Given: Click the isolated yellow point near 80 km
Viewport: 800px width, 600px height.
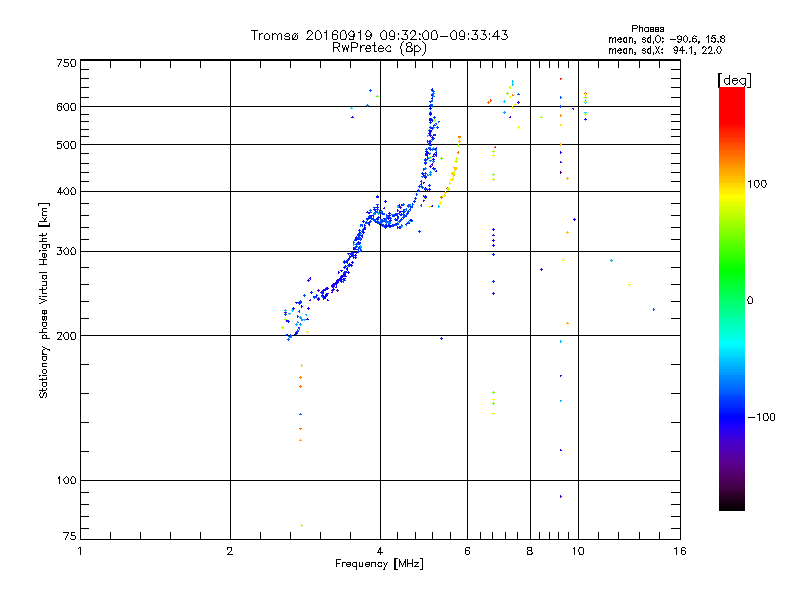Looking at the screenshot, I should 302,525.
